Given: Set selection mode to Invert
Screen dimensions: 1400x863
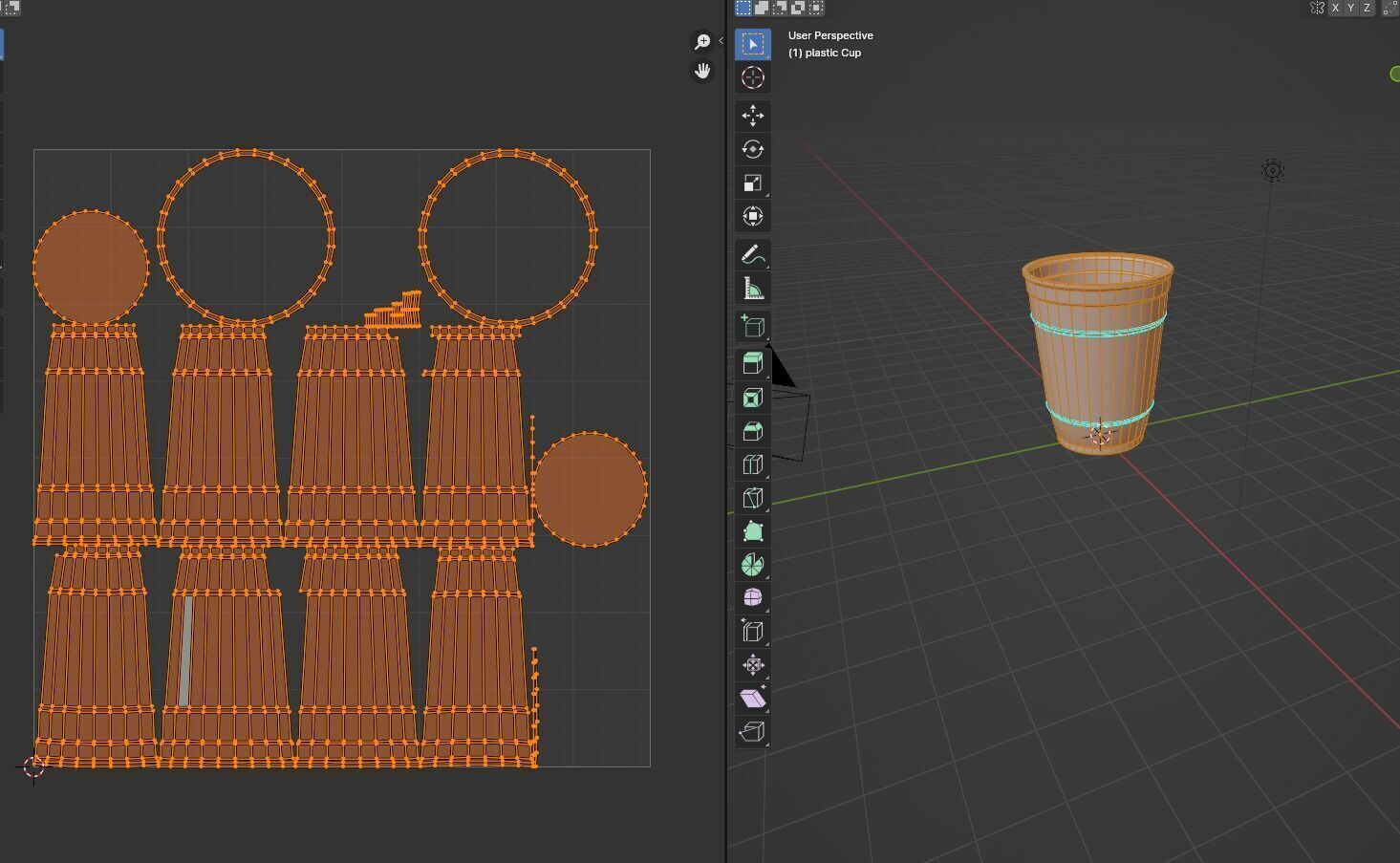Looking at the screenshot, I should [798, 8].
